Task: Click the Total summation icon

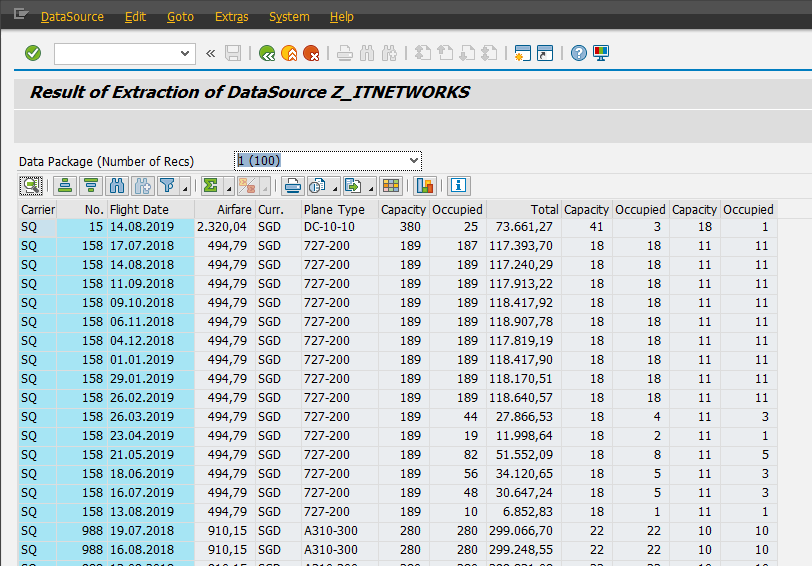Action: click(x=211, y=185)
